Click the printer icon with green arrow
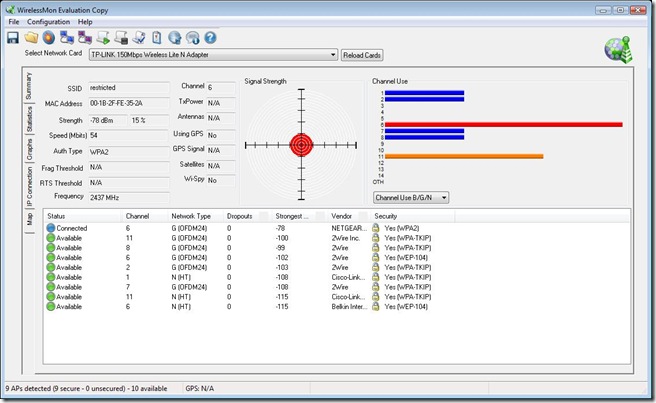 point(103,38)
